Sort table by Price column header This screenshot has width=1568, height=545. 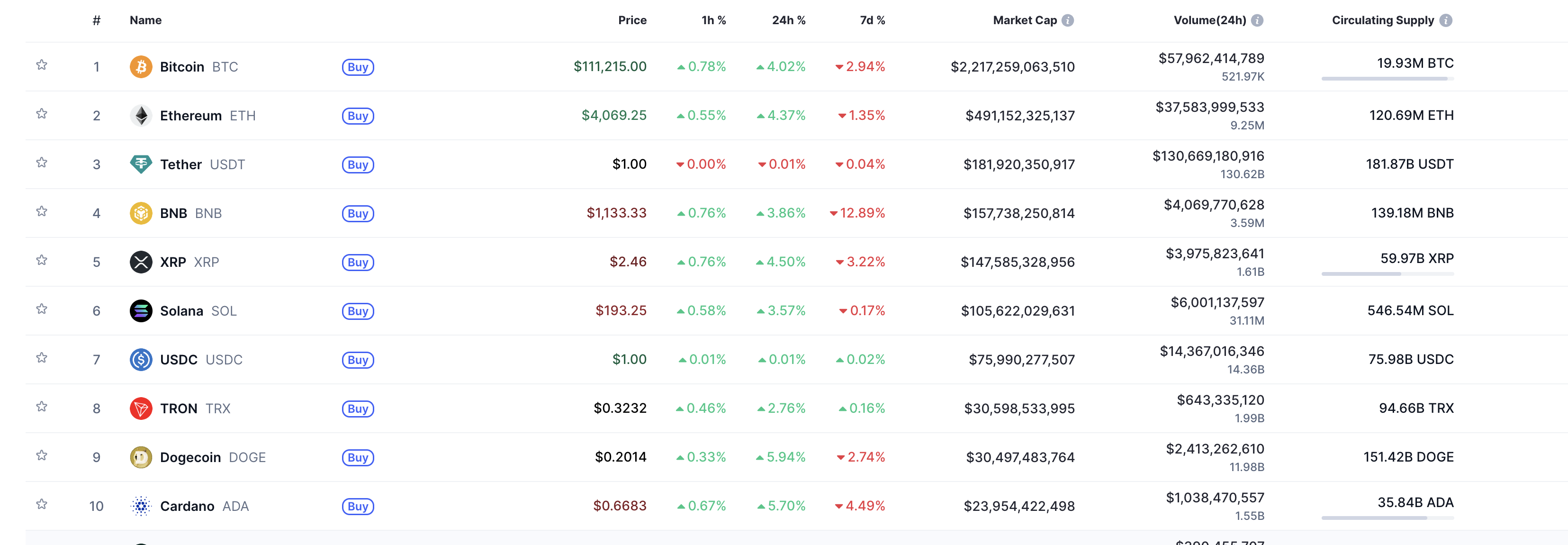coord(632,20)
